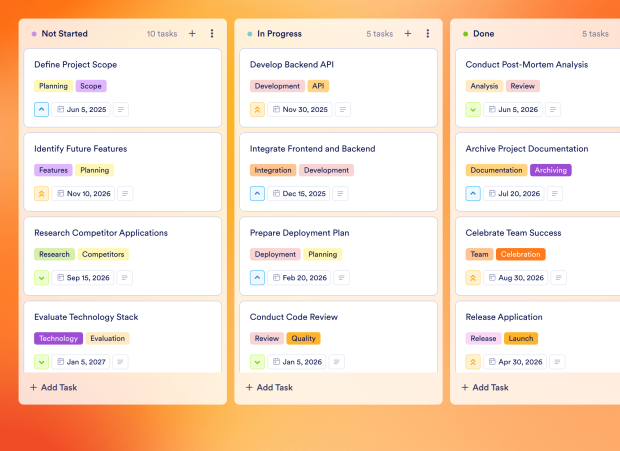Open the Integrate Frontend and Backend card
The image size is (620, 451).
(313, 149)
